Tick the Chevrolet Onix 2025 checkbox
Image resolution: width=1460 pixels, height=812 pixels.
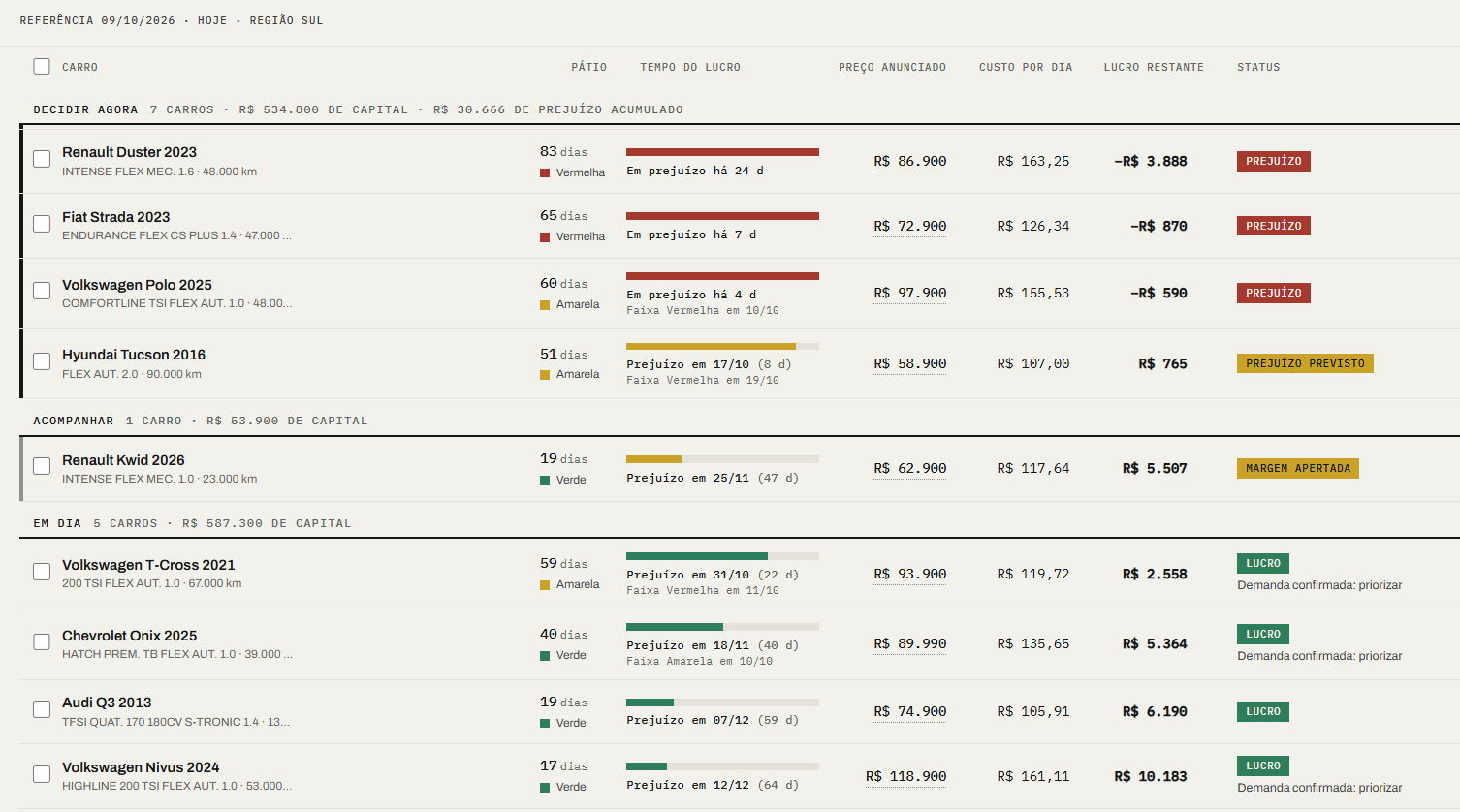coord(42,641)
